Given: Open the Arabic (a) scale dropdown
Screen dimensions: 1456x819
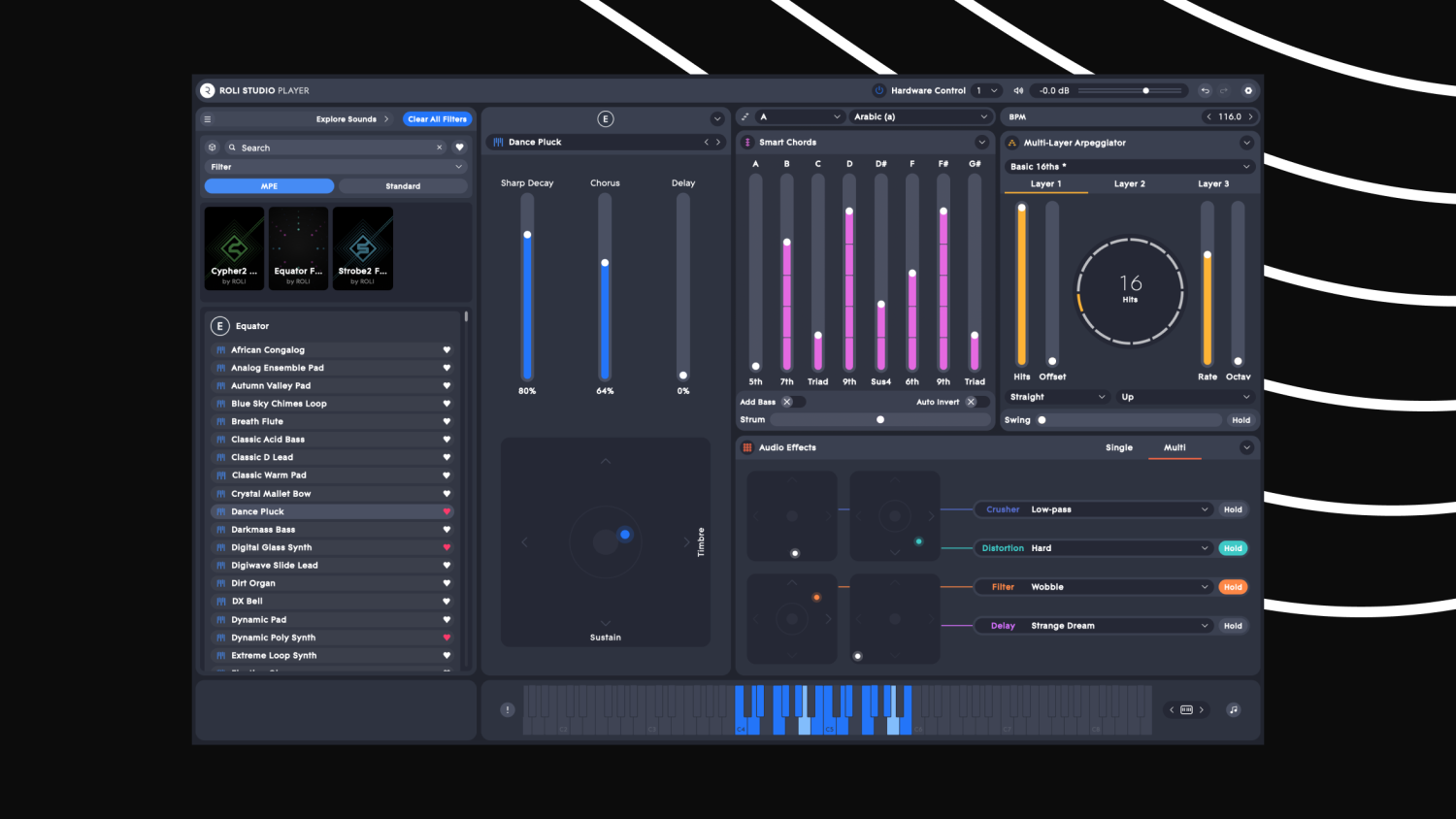Looking at the screenshot, I should point(921,116).
